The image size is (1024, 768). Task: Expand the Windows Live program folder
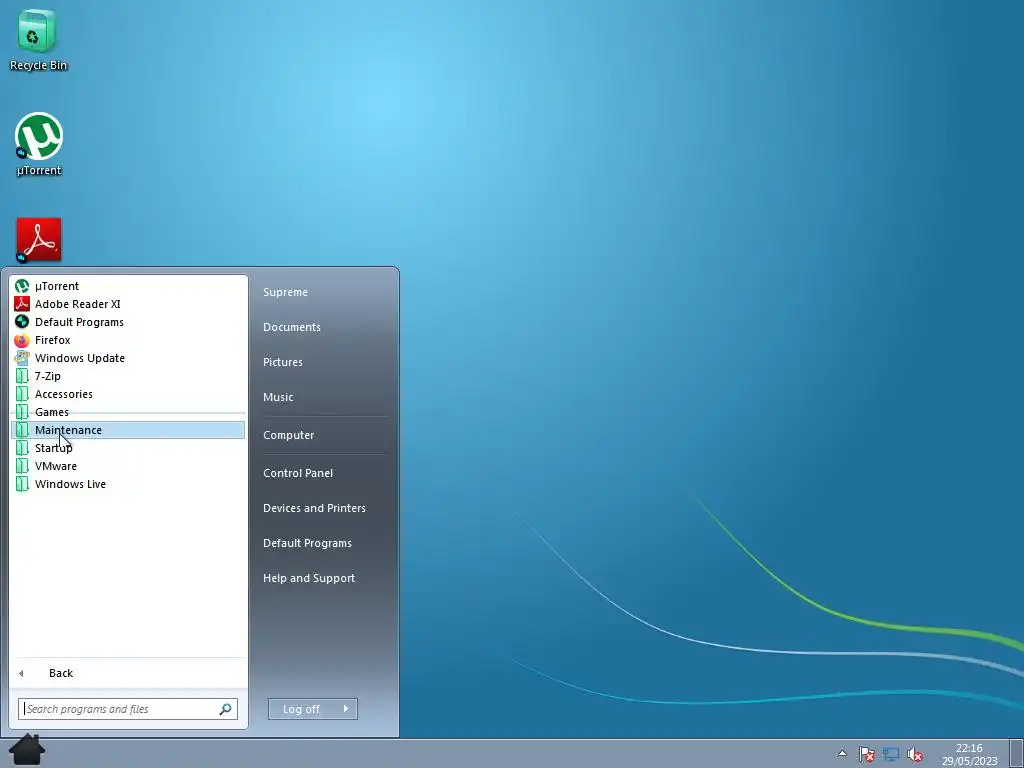coord(128,484)
